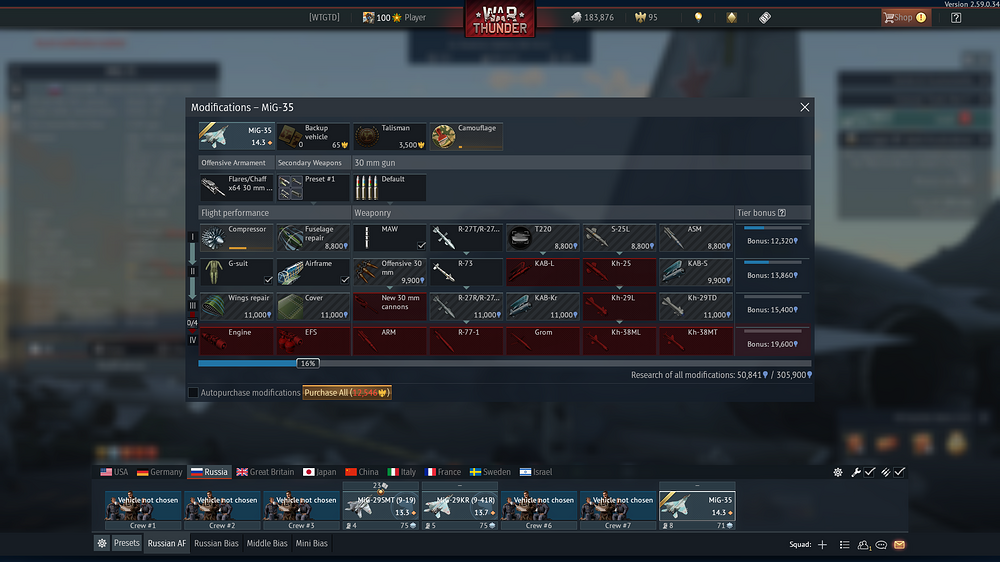The height and width of the screenshot is (562, 1000).
Task: Select the Fuselage repair modification
Action: 313,237
